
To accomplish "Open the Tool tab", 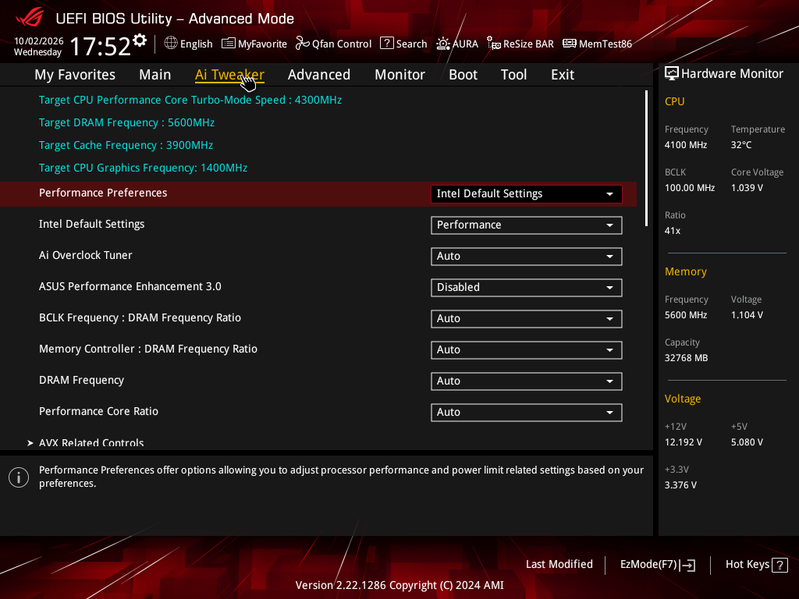I will (x=514, y=75).
